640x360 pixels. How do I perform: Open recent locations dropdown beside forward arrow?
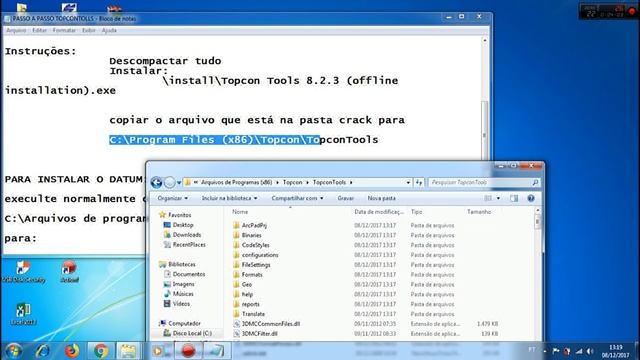tap(179, 183)
